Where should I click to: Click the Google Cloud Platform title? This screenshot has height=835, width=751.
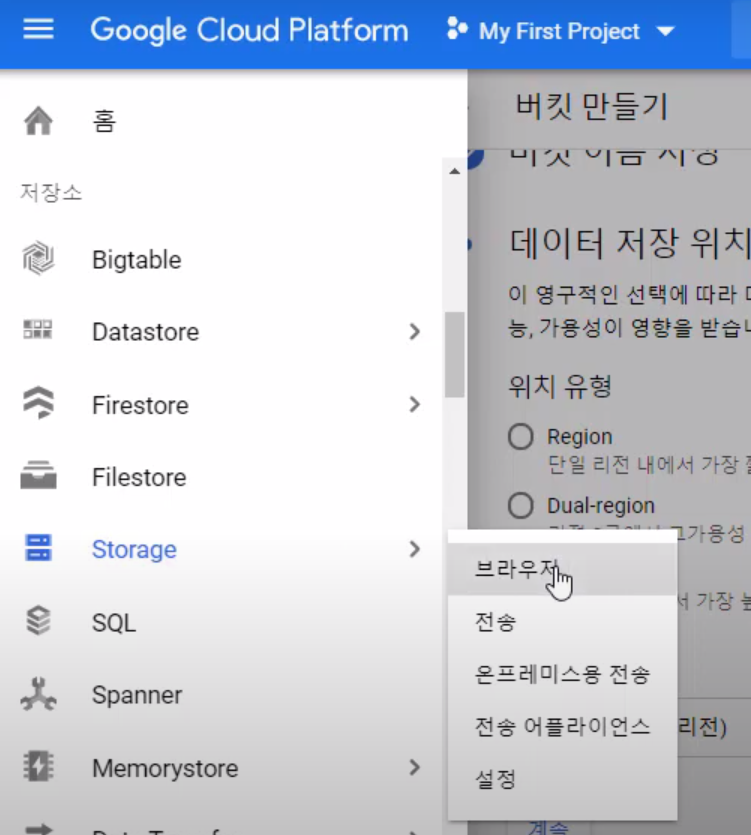click(x=249, y=30)
